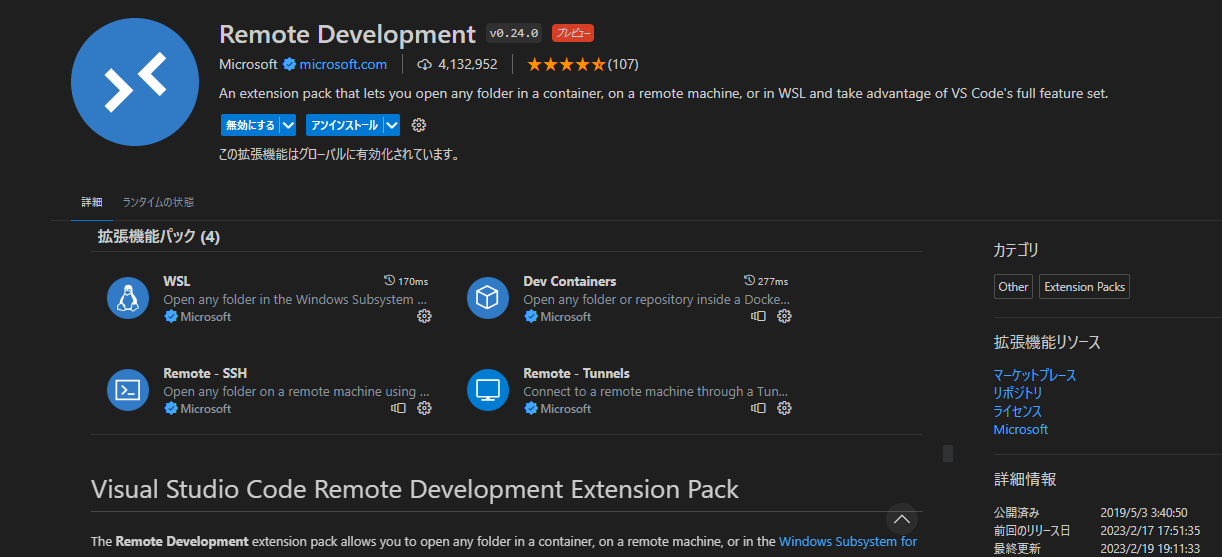The height and width of the screenshot is (557, 1222).
Task: Open the microsoft.com publisher link
Action: tap(342, 64)
